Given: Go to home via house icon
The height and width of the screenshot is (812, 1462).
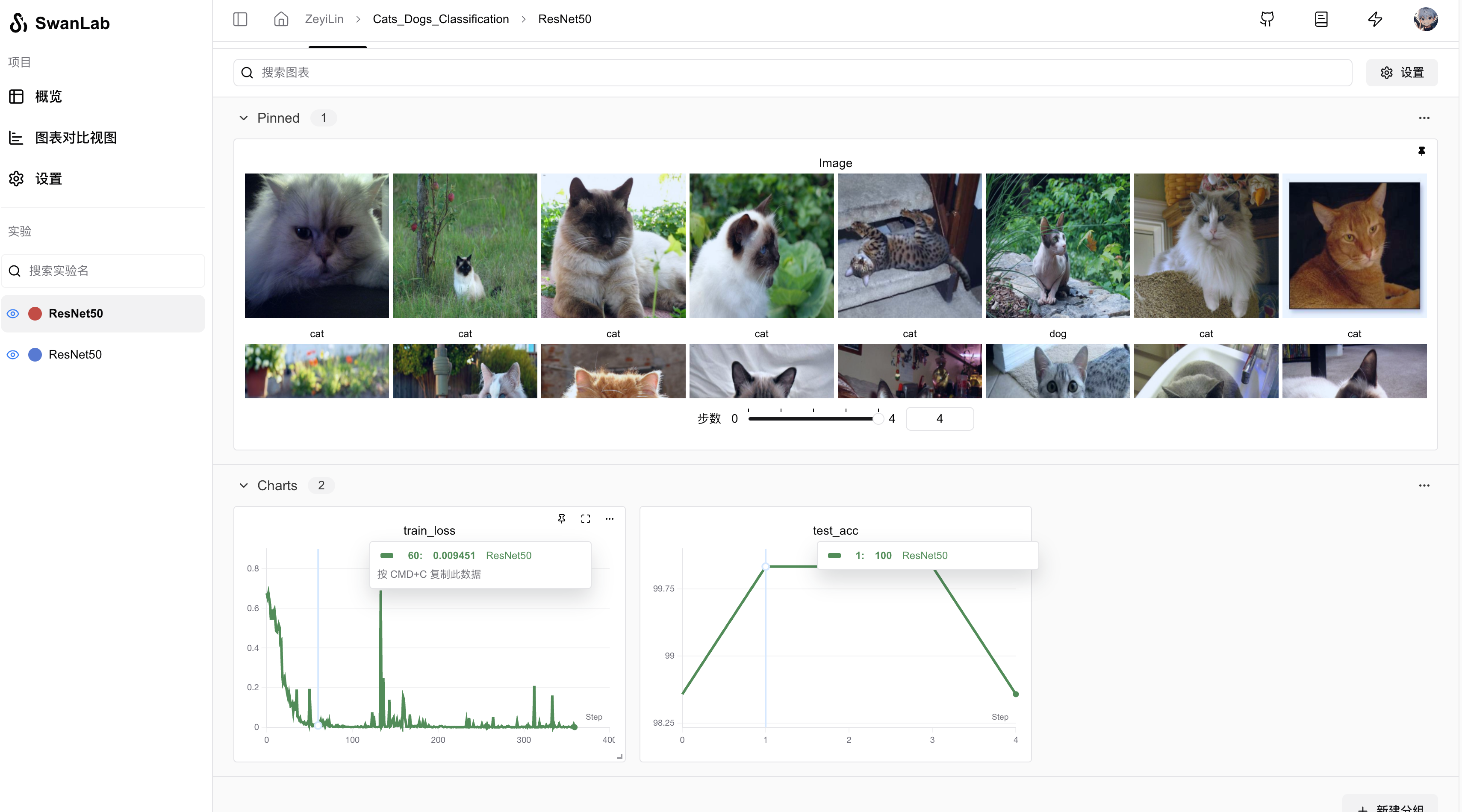Looking at the screenshot, I should [281, 19].
